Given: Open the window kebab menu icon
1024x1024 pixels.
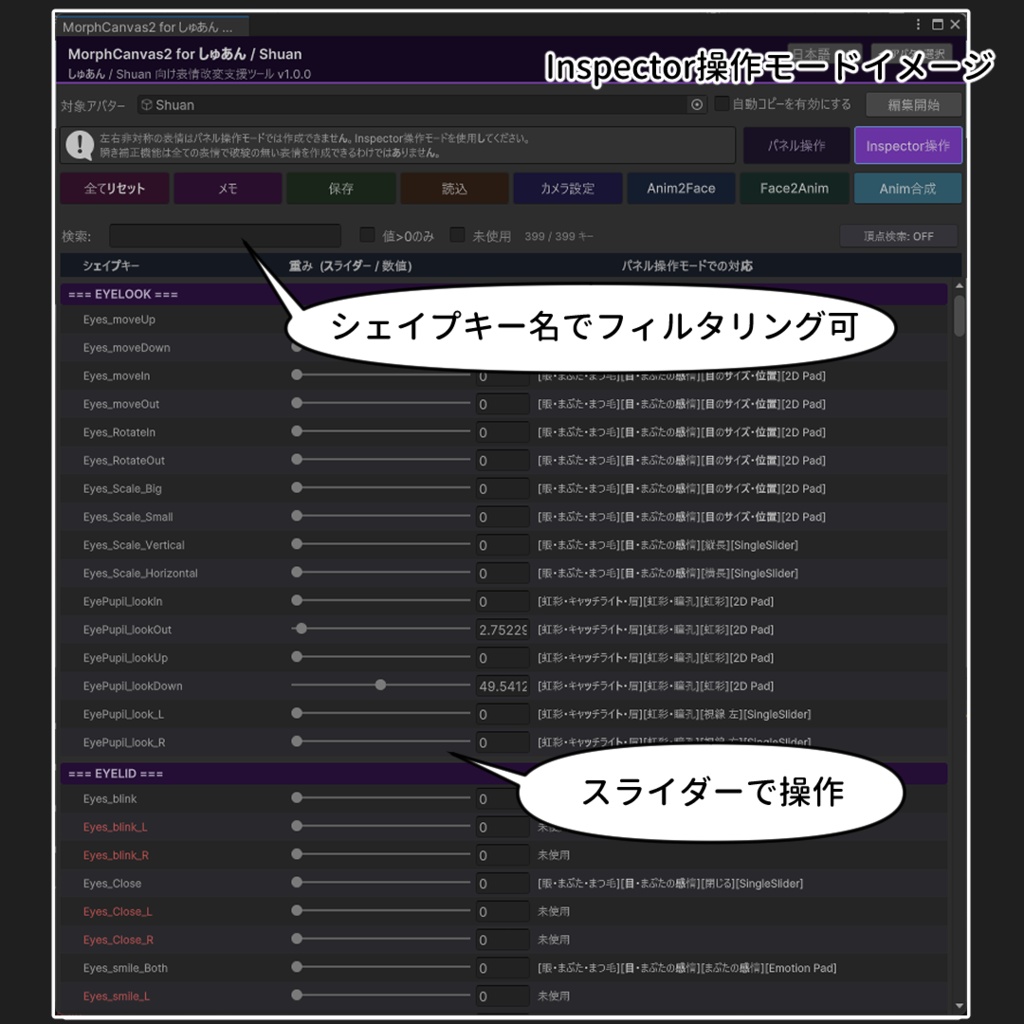Looking at the screenshot, I should (918, 24).
